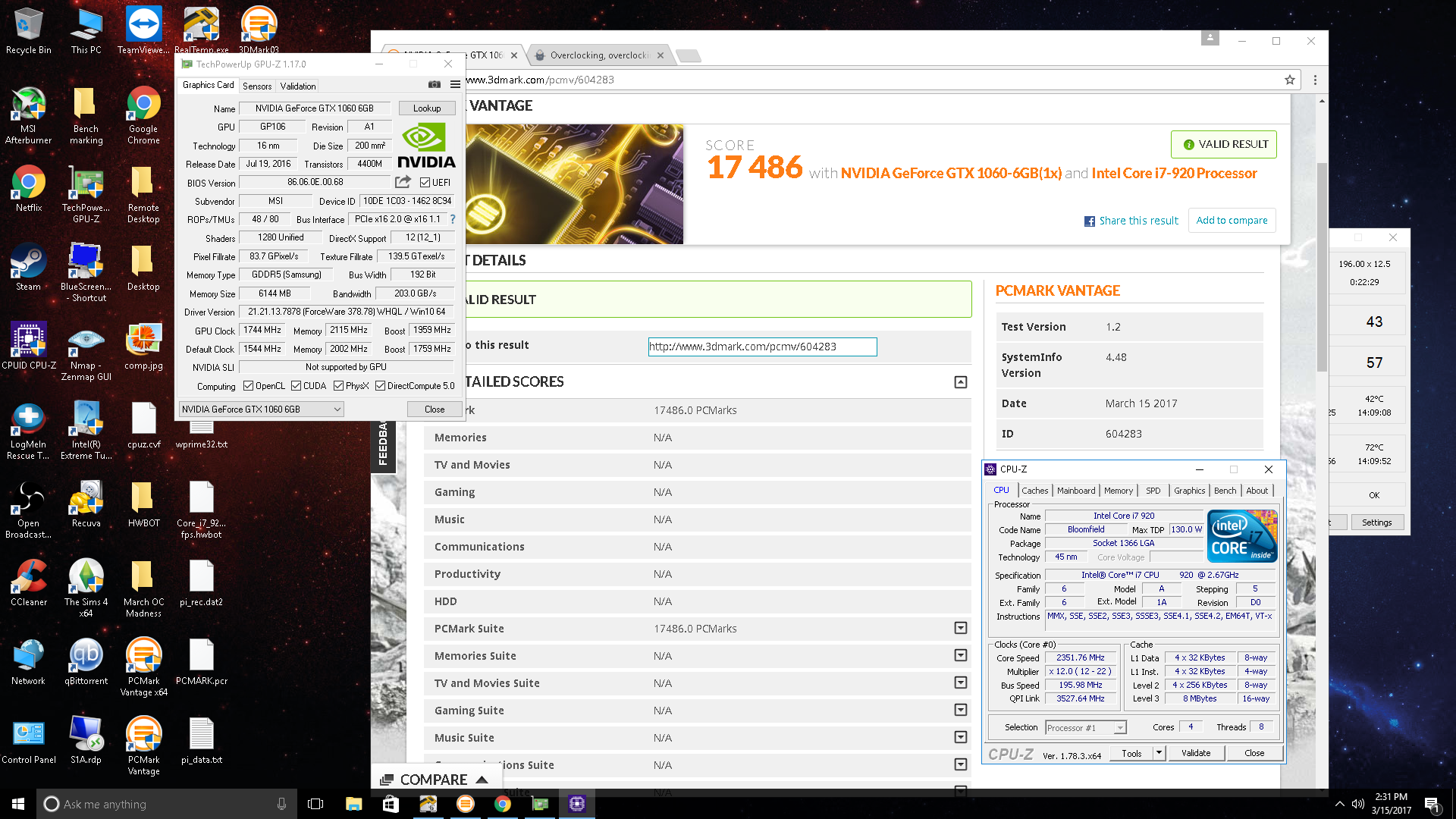Expand TV and Movies Suite row
1456x819 pixels.
(960, 682)
